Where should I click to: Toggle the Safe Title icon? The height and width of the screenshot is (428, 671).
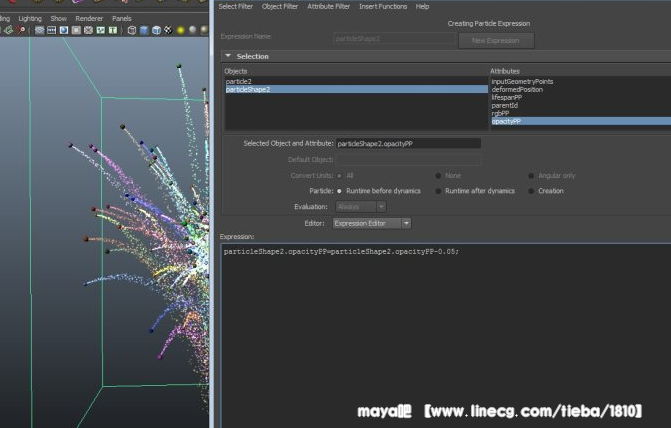113,30
